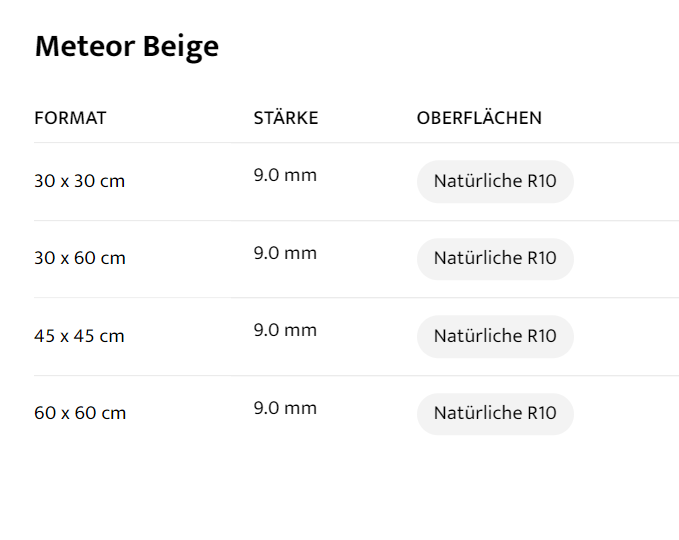Screen dimensions: 679x540
Task: Select Natürliche R10 for 30 x 60 cm
Action: 495,258
